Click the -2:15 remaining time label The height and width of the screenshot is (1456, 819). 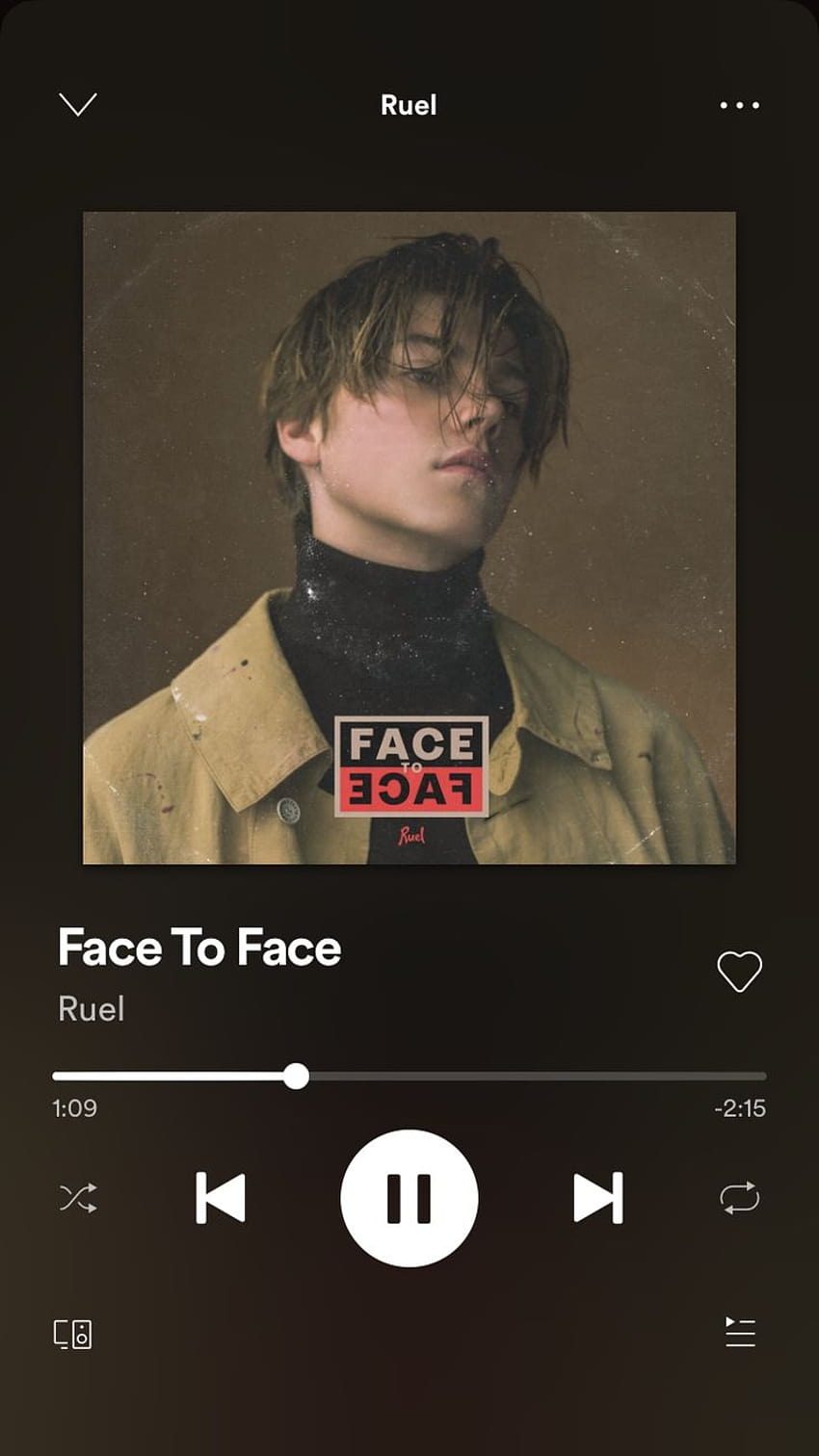tap(740, 1108)
